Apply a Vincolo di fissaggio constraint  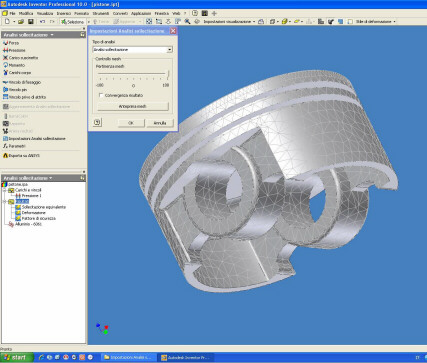pos(22,82)
